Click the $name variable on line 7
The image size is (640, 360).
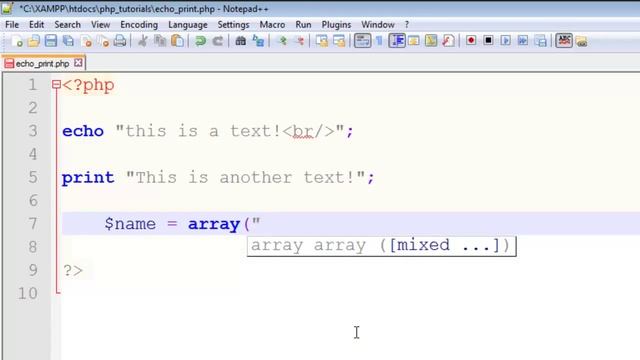[130, 224]
